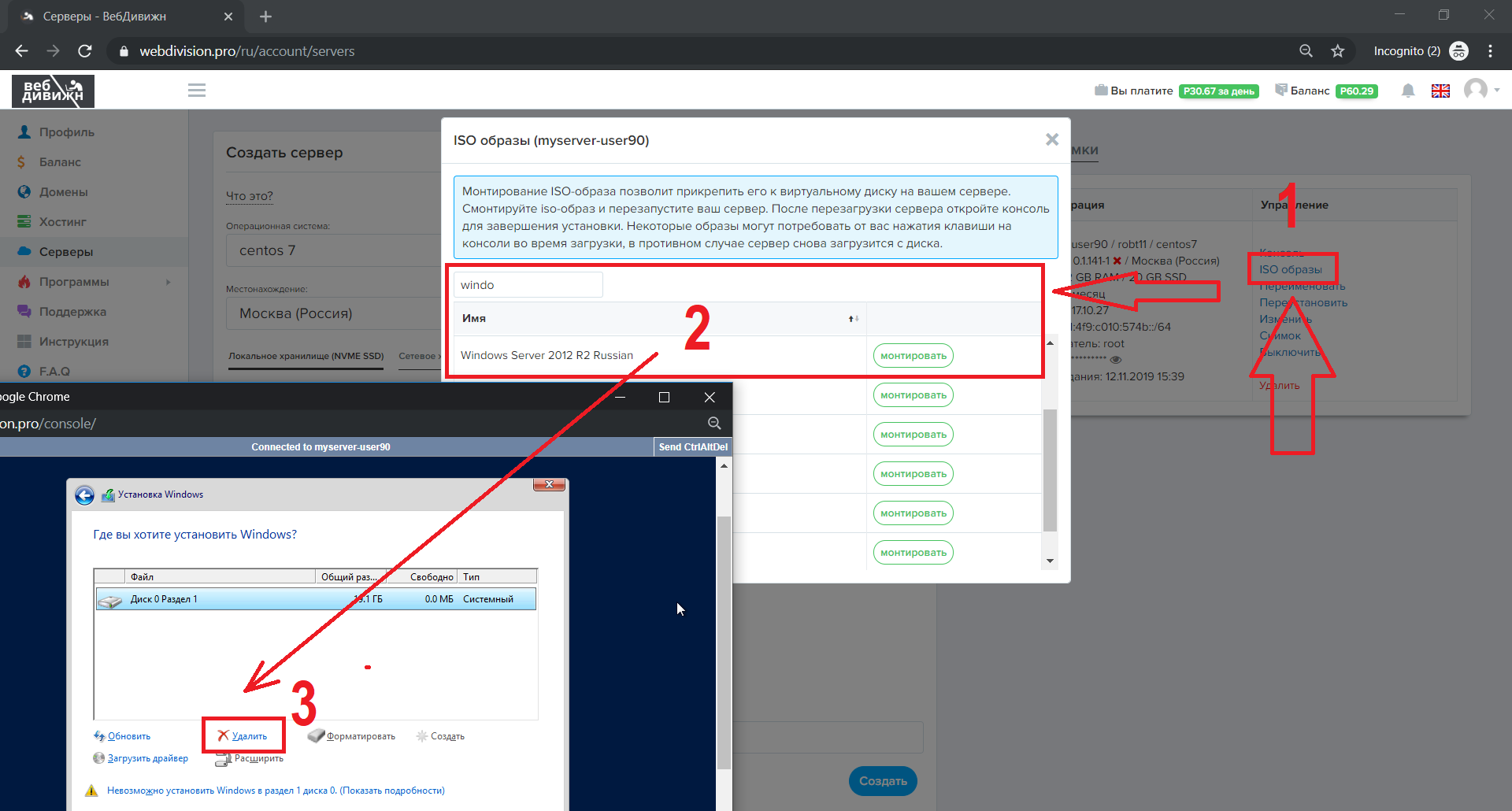1512x811 pixels.
Task: Expand the Программы sidebar submenu
Action: click(x=168, y=282)
